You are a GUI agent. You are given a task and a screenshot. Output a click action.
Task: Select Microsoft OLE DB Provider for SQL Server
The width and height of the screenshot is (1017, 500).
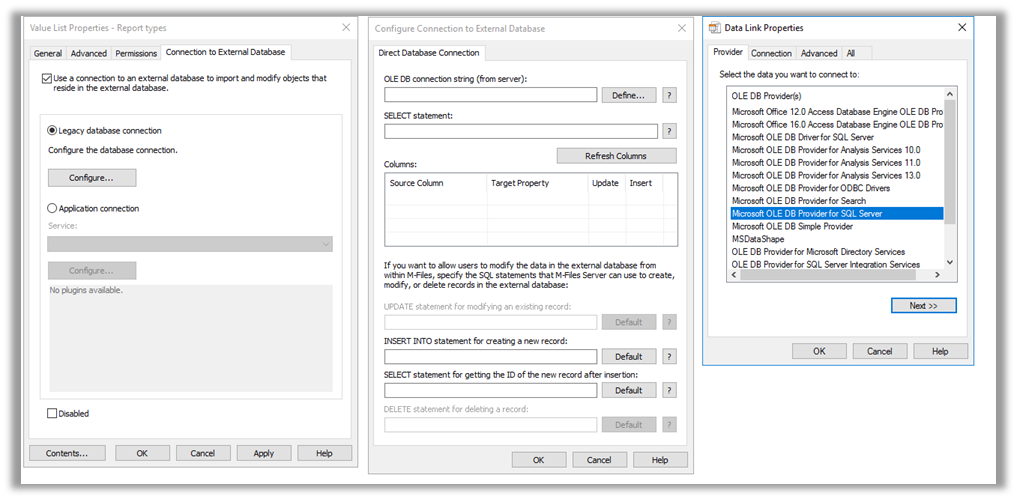coord(837,213)
